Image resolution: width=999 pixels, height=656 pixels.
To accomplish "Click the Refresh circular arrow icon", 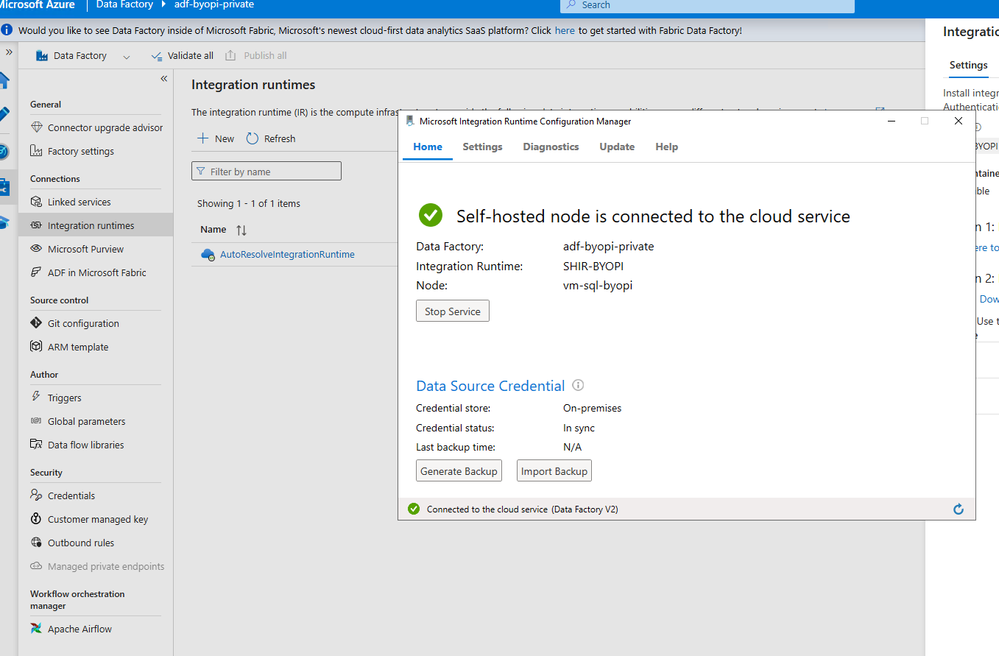I will [x=252, y=139].
